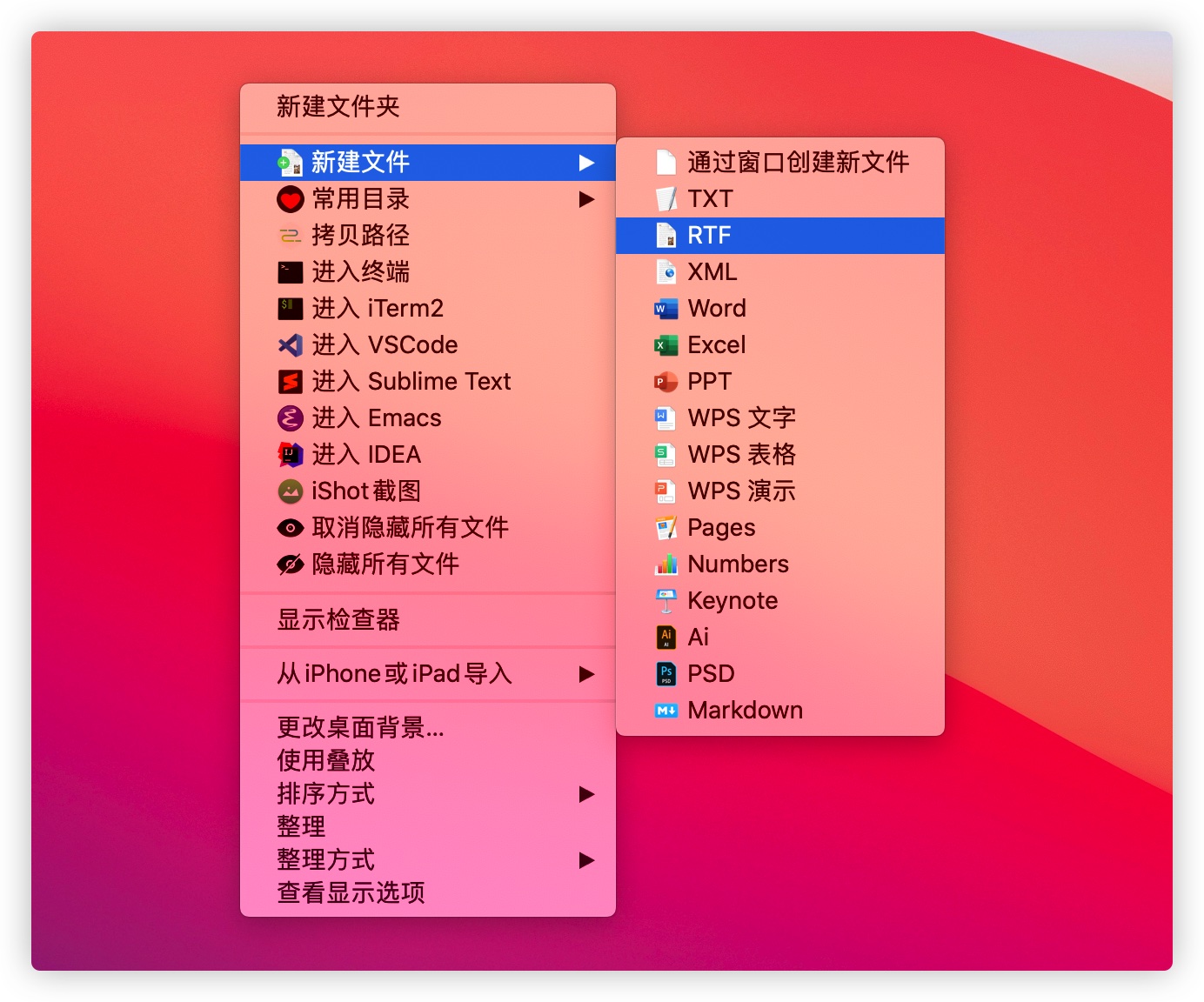Screen dimensions: 1204x1002
Task: Click the red heart icon for 常用目录
Action: click(x=290, y=199)
